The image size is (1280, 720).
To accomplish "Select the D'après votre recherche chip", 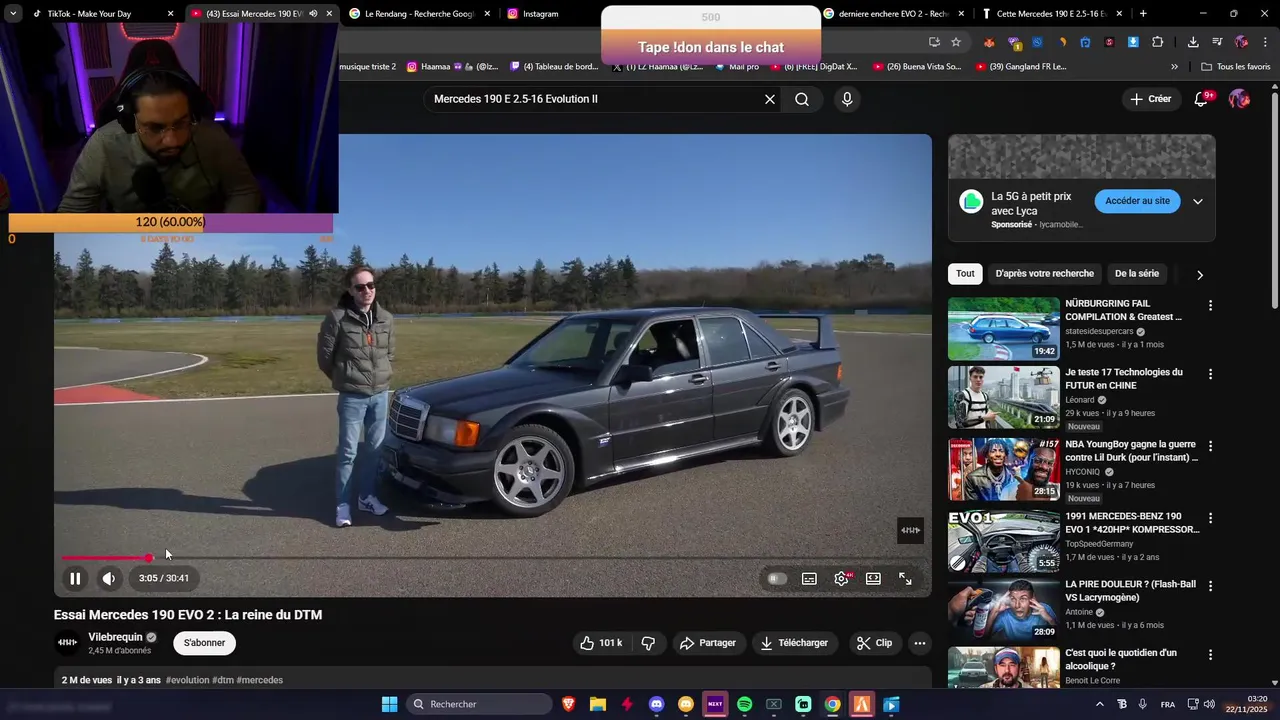I will click(x=1044, y=274).
